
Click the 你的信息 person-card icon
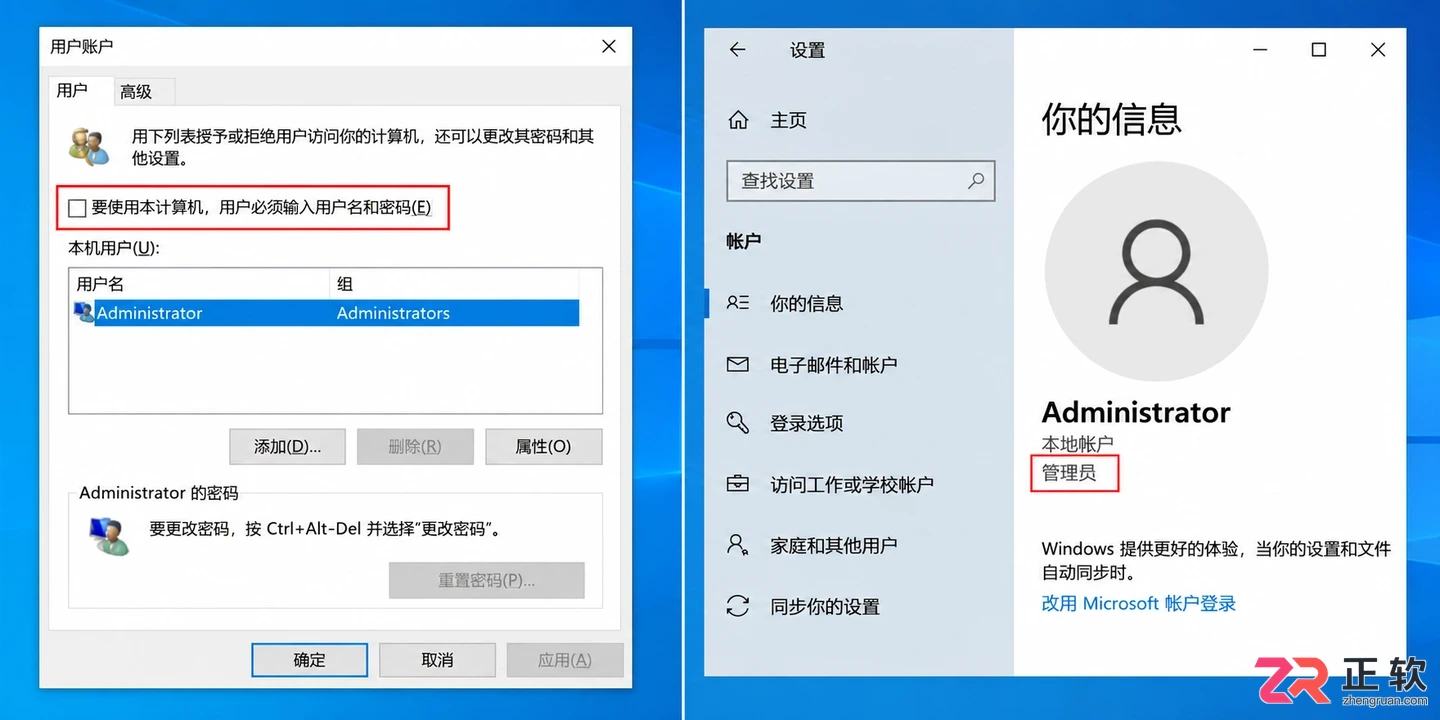pyautogui.click(x=738, y=303)
